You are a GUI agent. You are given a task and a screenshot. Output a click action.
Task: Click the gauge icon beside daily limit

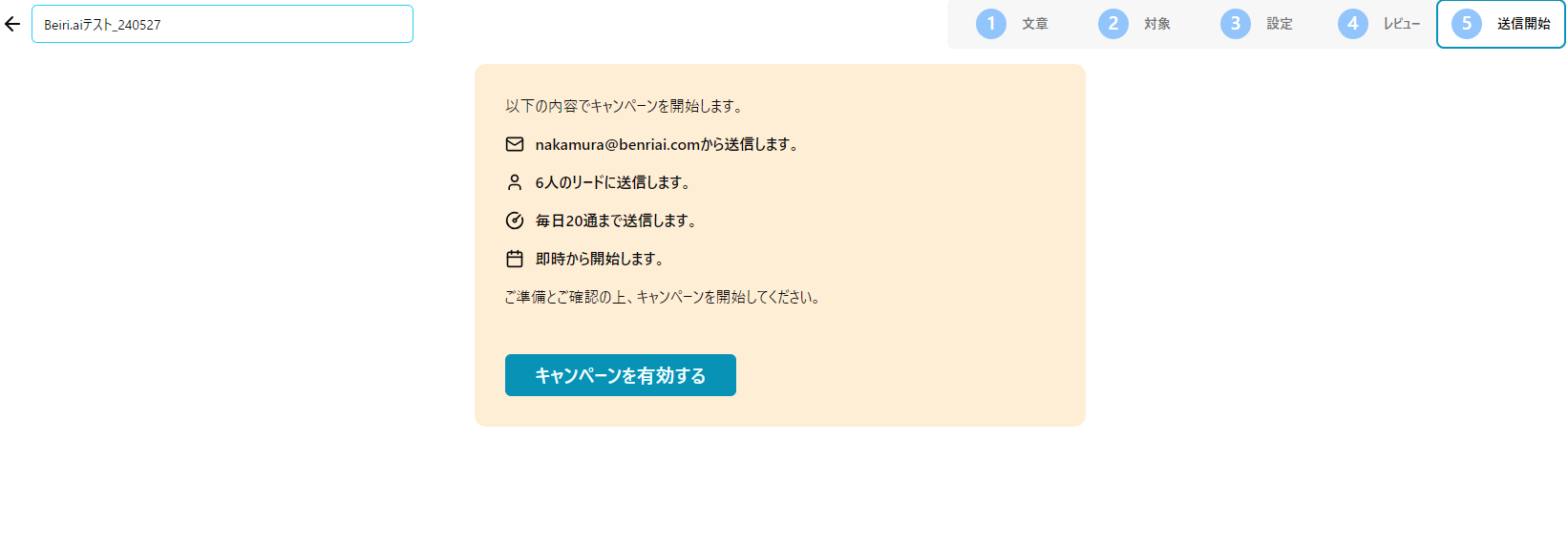click(x=515, y=220)
